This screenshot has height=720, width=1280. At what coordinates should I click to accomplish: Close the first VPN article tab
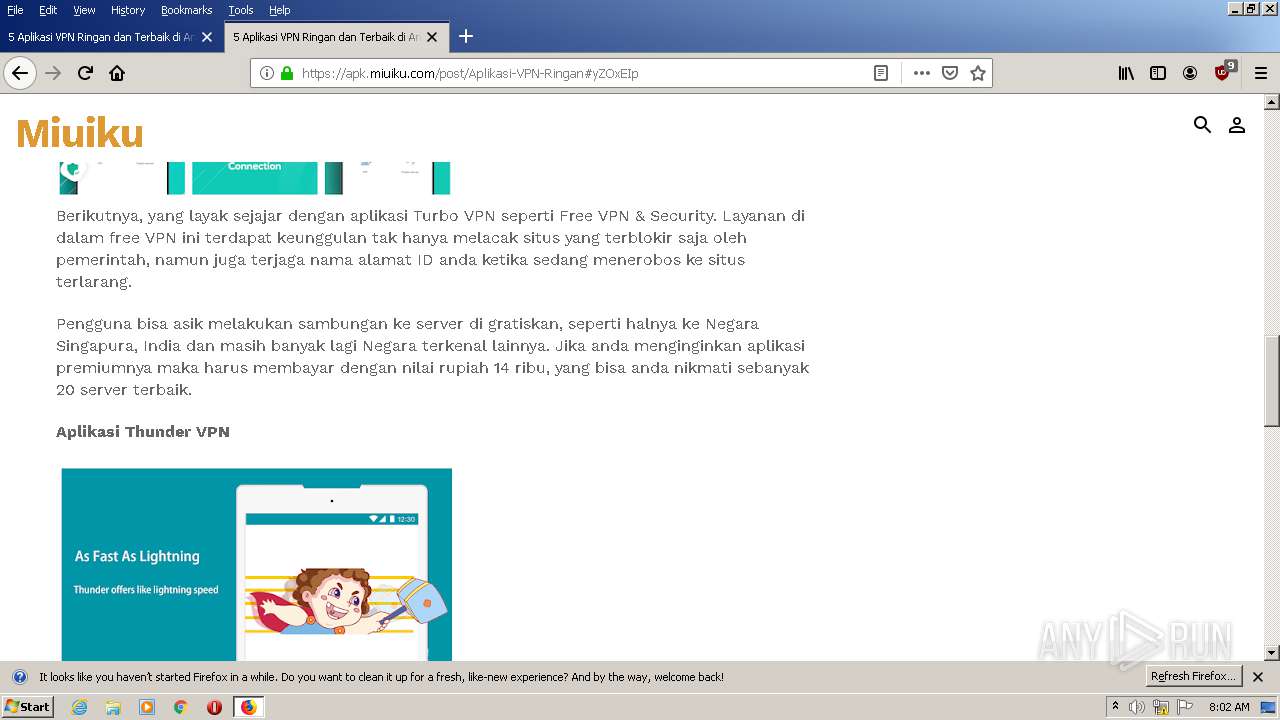(207, 37)
